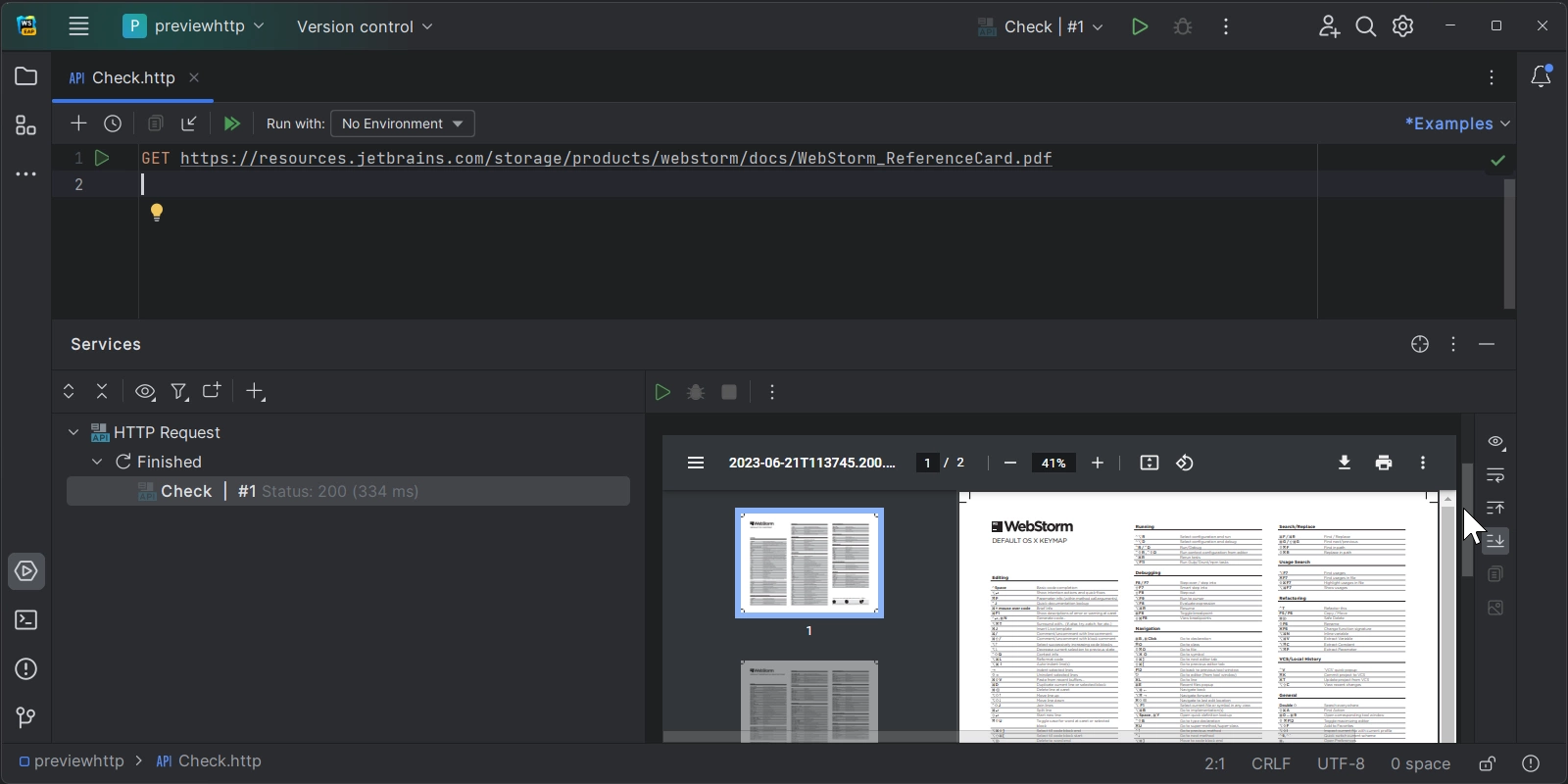Open previewhttp project dropdown

[194, 26]
